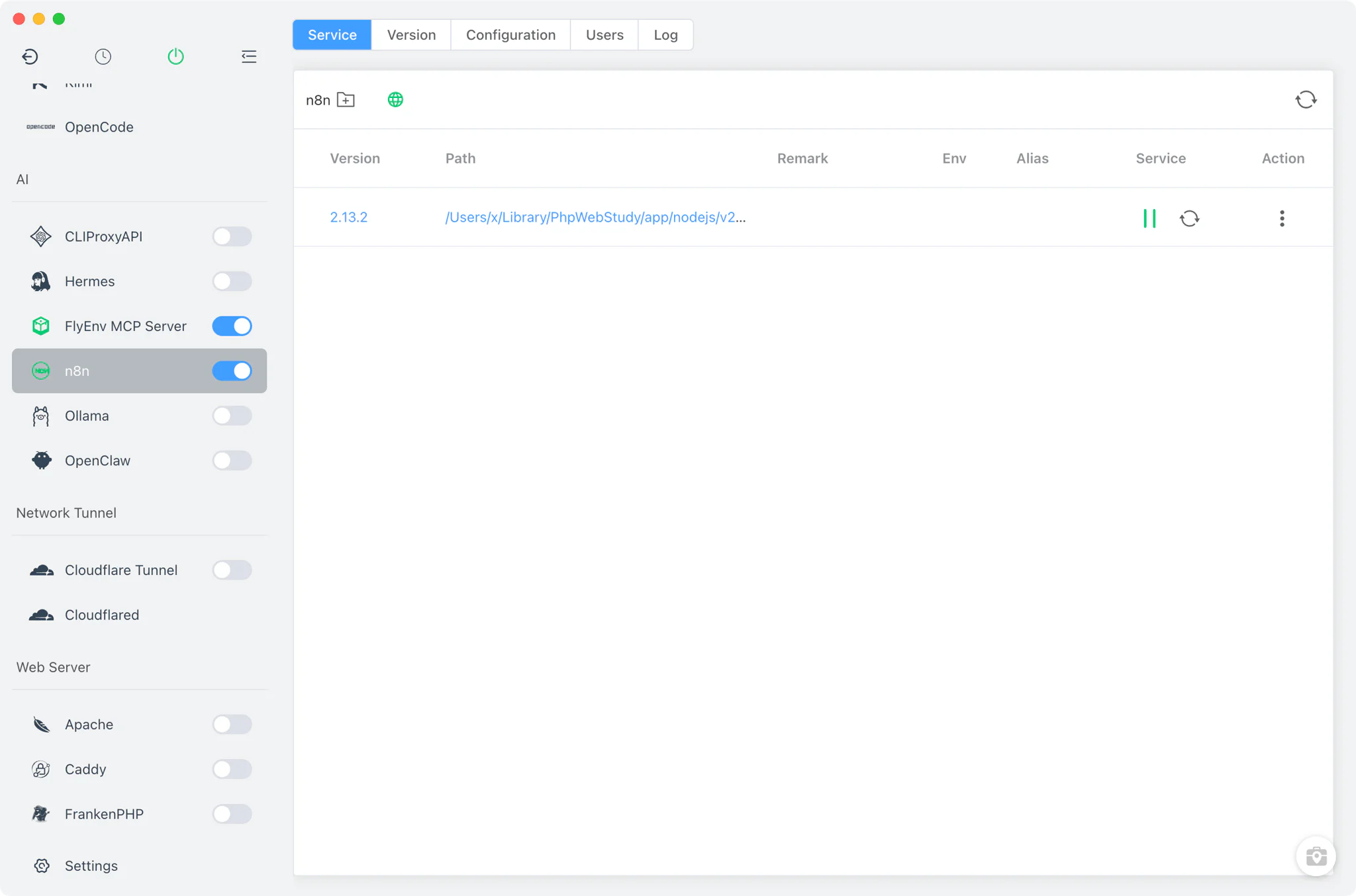Open the history clock icon

click(x=103, y=57)
